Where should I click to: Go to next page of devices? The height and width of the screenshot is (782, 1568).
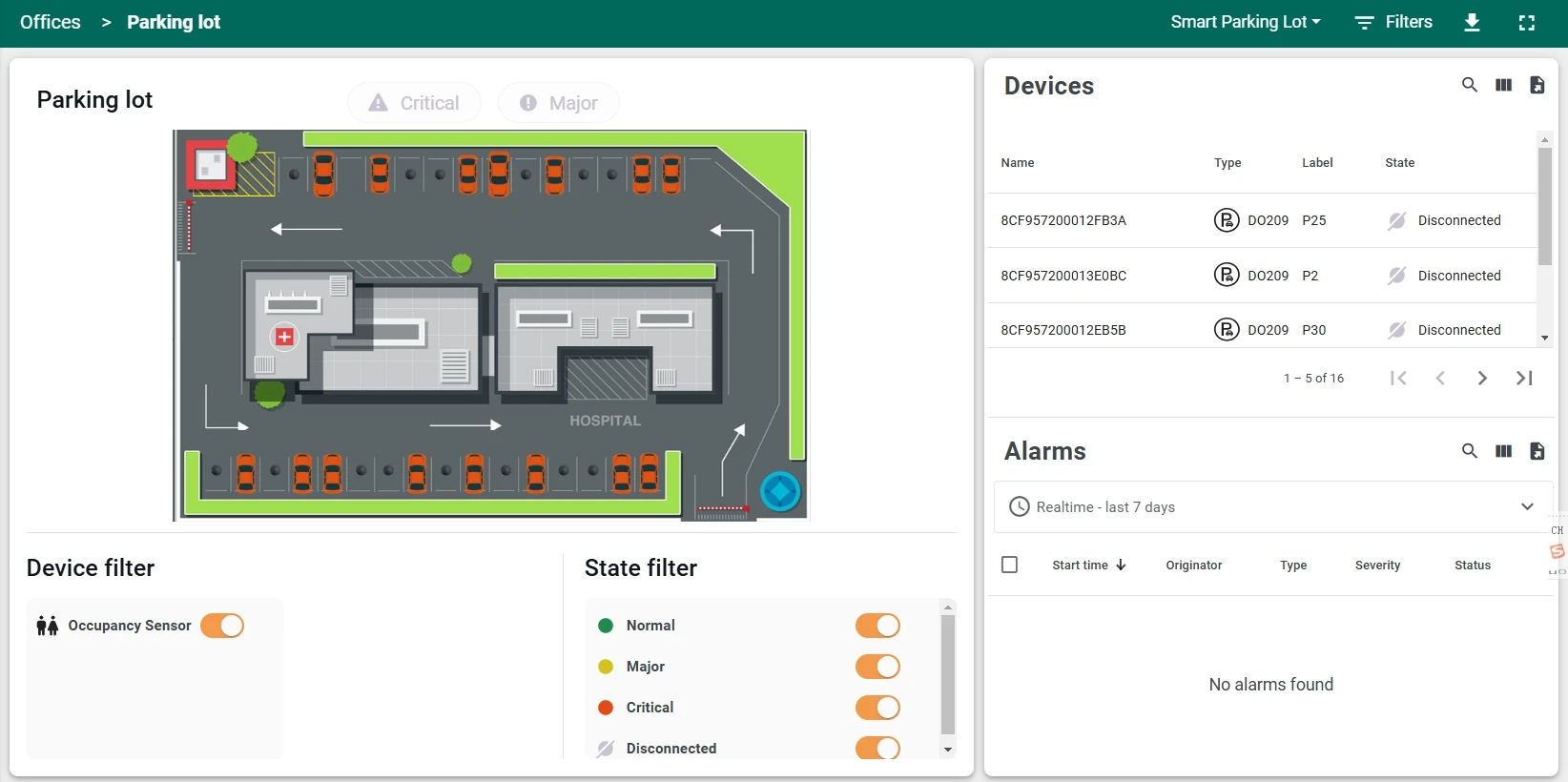click(x=1481, y=379)
